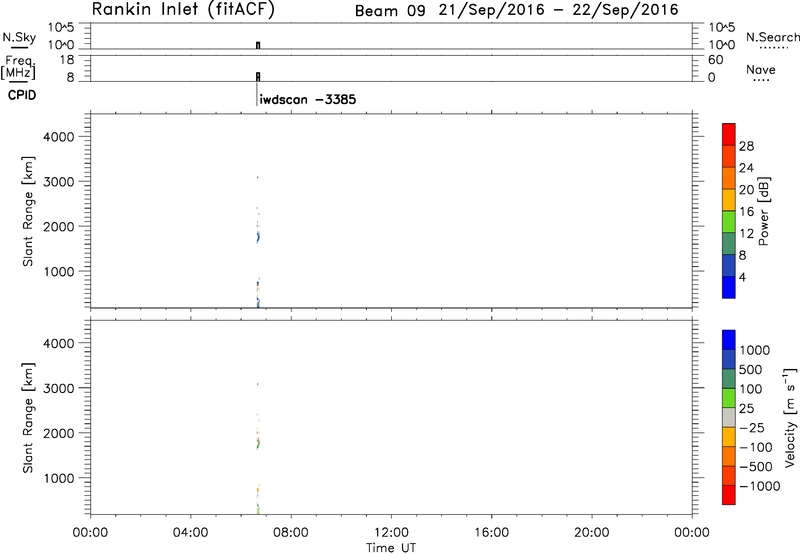This screenshot has height=554, width=800.
Task: Click the 'Beam 09' label
Action: click(x=390, y=11)
